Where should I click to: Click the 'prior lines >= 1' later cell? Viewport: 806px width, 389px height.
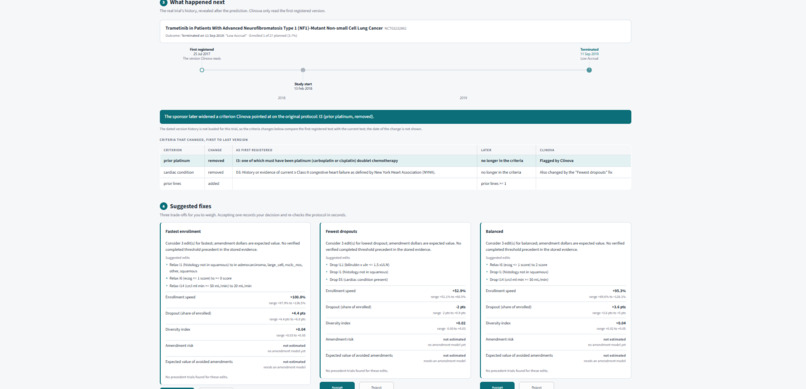(x=506, y=183)
